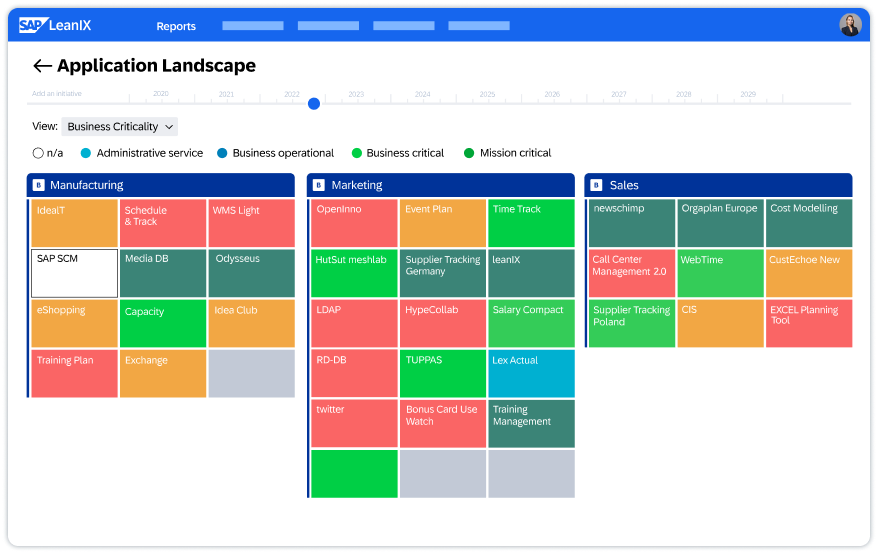Jump to 2025 on the timeline
This screenshot has width=876, height=552.
[487, 94]
